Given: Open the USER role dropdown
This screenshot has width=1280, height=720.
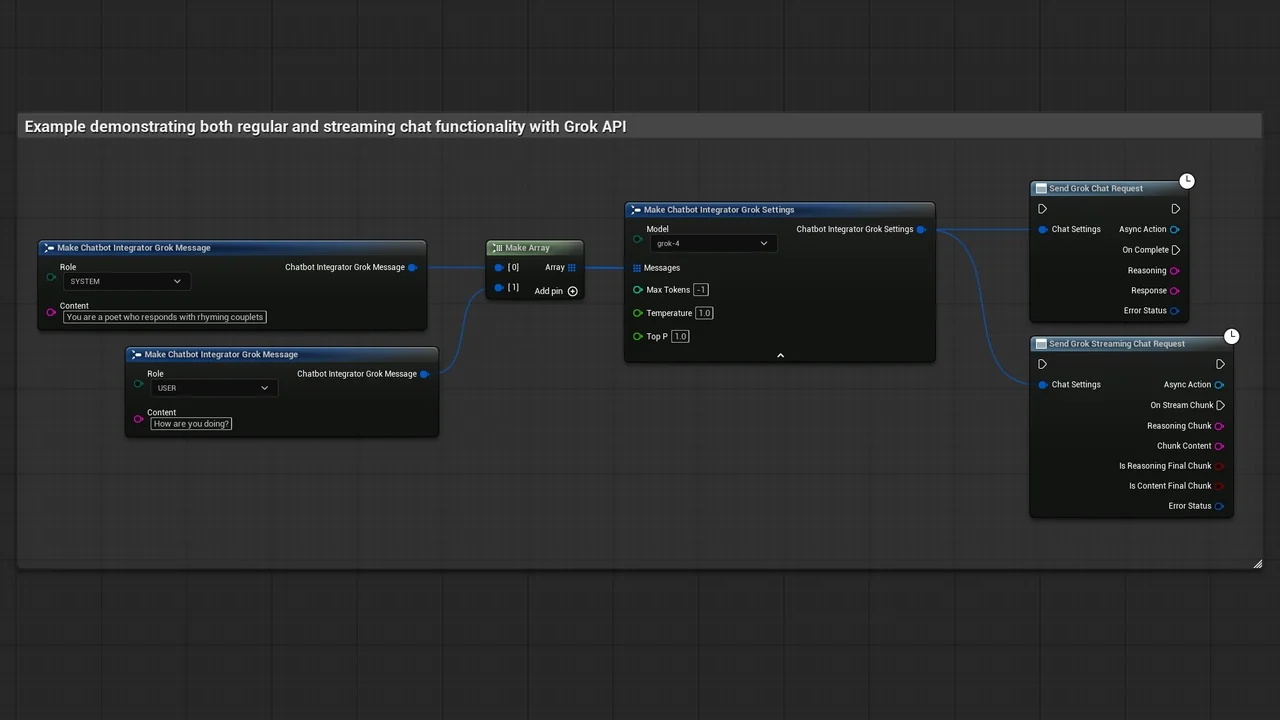Looking at the screenshot, I should click(214, 388).
